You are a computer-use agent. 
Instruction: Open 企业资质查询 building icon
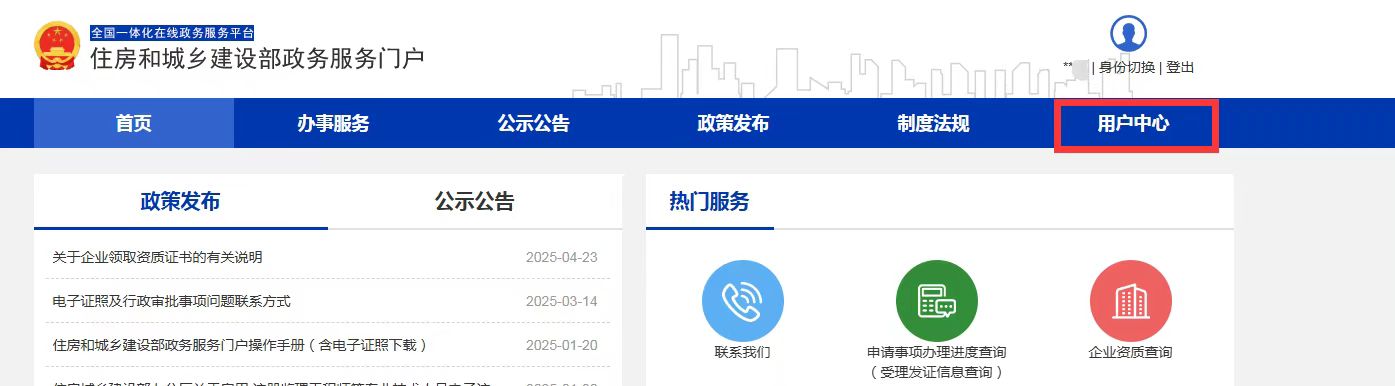coord(1131,300)
